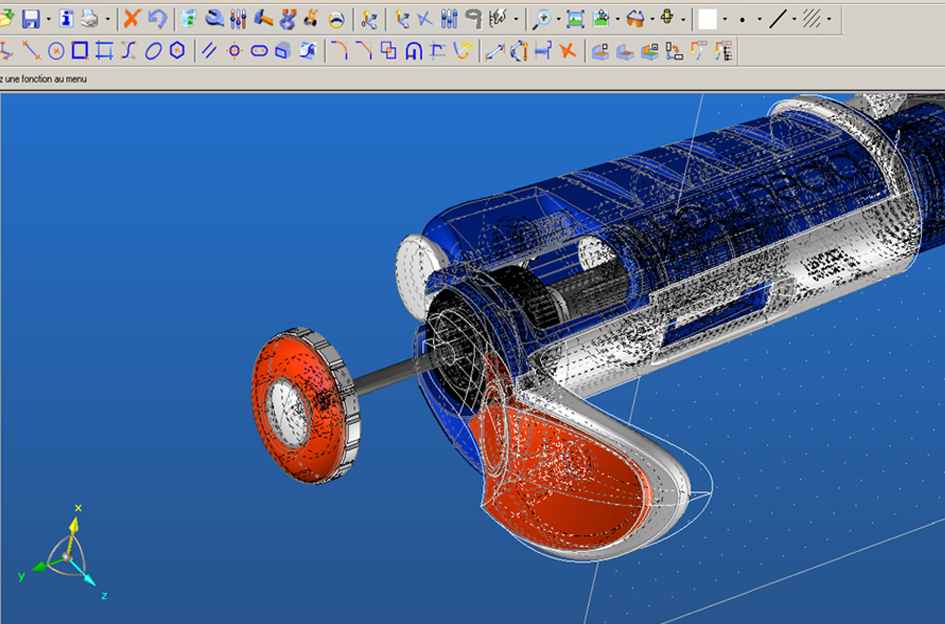This screenshot has height=624, width=945.
Task: Select the Circle drawing tool
Action: [x=56, y=51]
